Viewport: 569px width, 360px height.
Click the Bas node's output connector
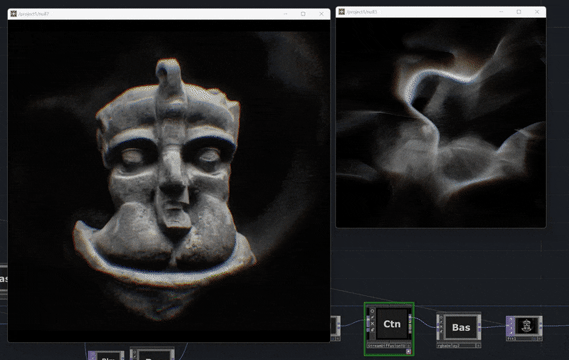(479, 326)
